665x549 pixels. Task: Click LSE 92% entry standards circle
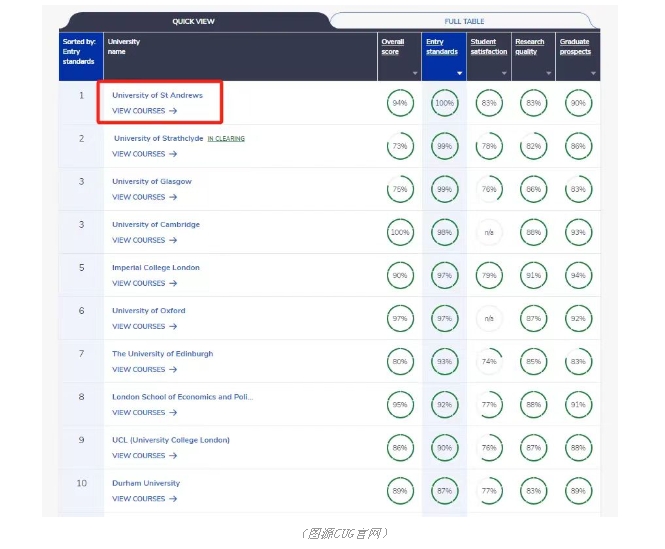click(x=444, y=405)
